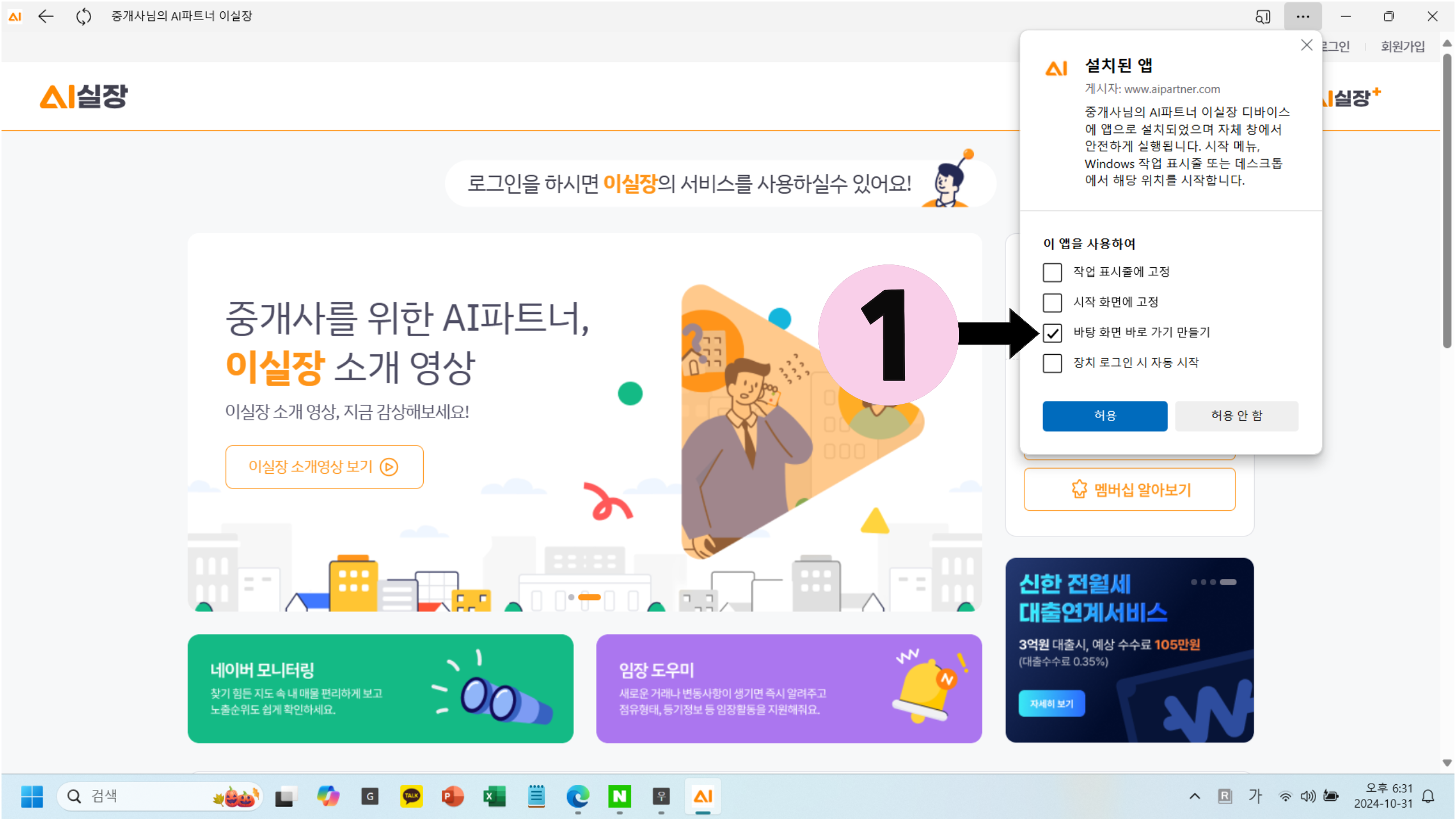Open PowerPoint from the taskbar
The image size is (1456, 819).
452,796
